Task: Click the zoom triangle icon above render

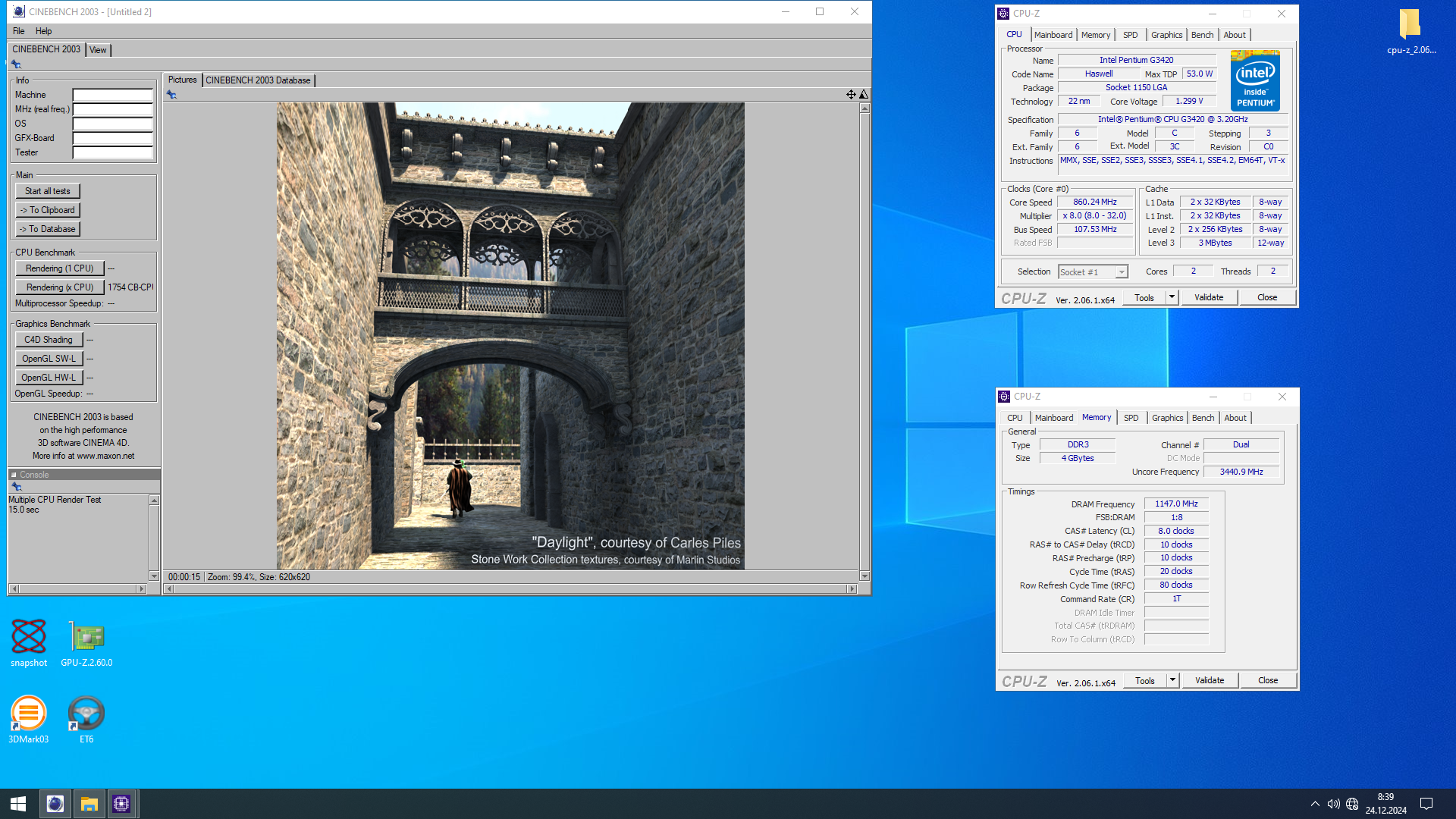Action: pos(863,94)
